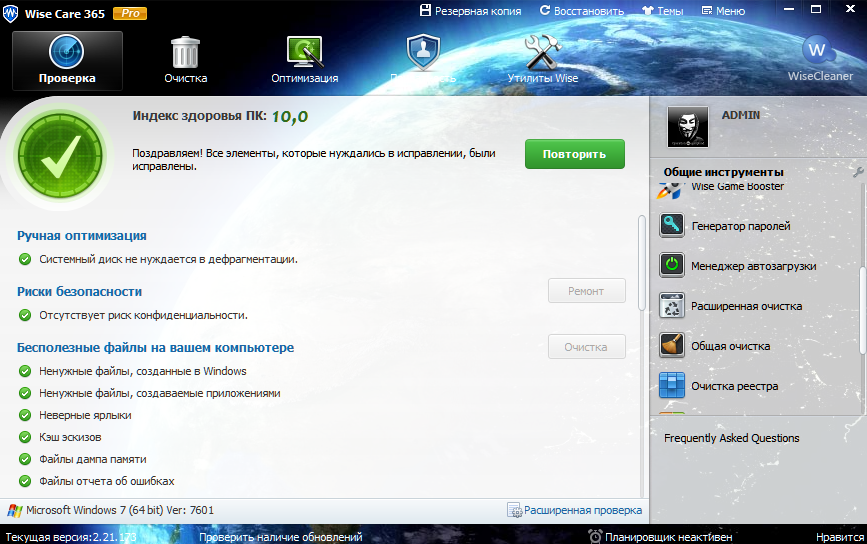This screenshot has width=867, height=544.
Task: Click the tools panel scrollbar
Action: tap(863, 310)
